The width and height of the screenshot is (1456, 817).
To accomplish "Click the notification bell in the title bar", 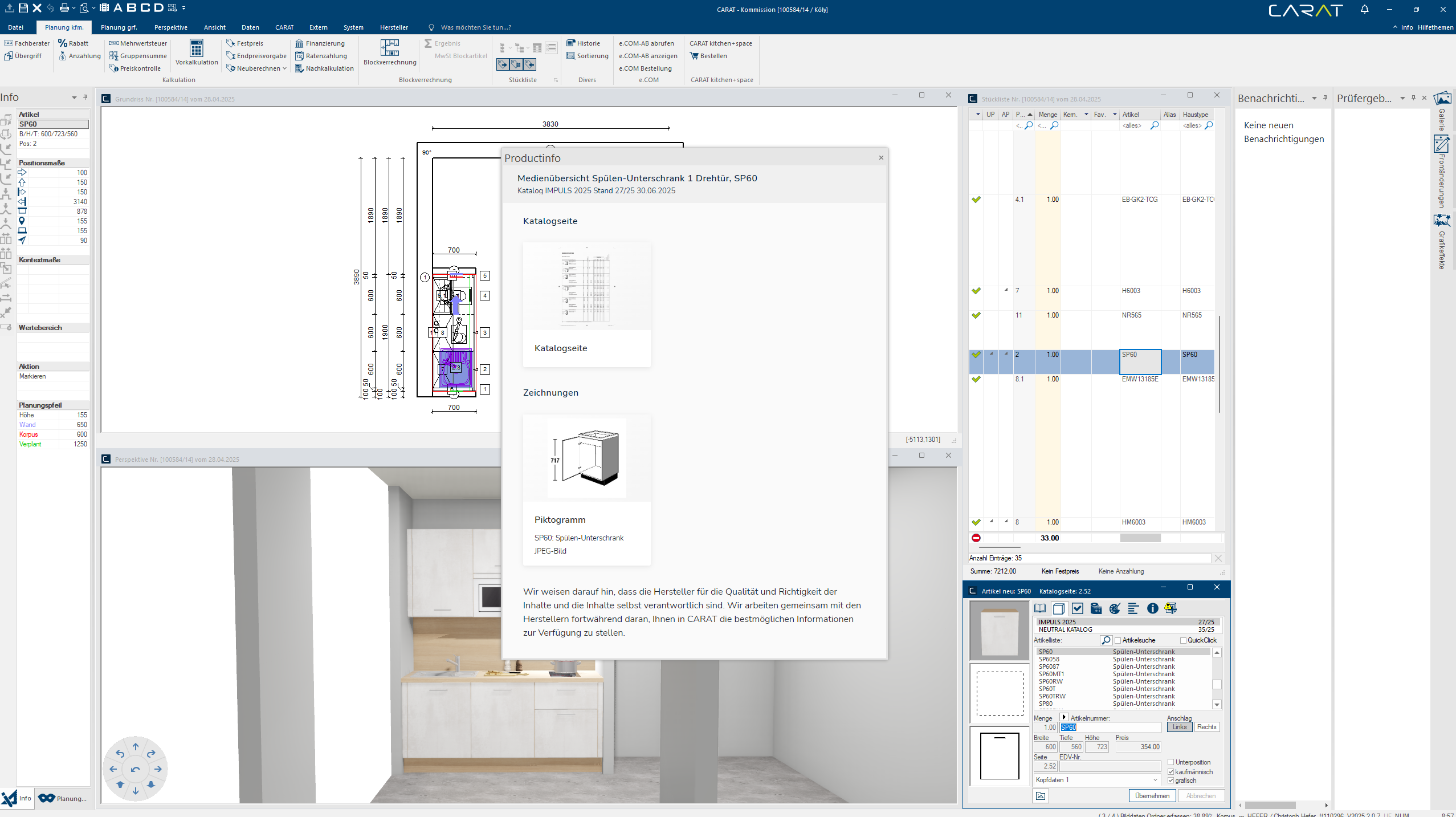I will (x=1364, y=9).
